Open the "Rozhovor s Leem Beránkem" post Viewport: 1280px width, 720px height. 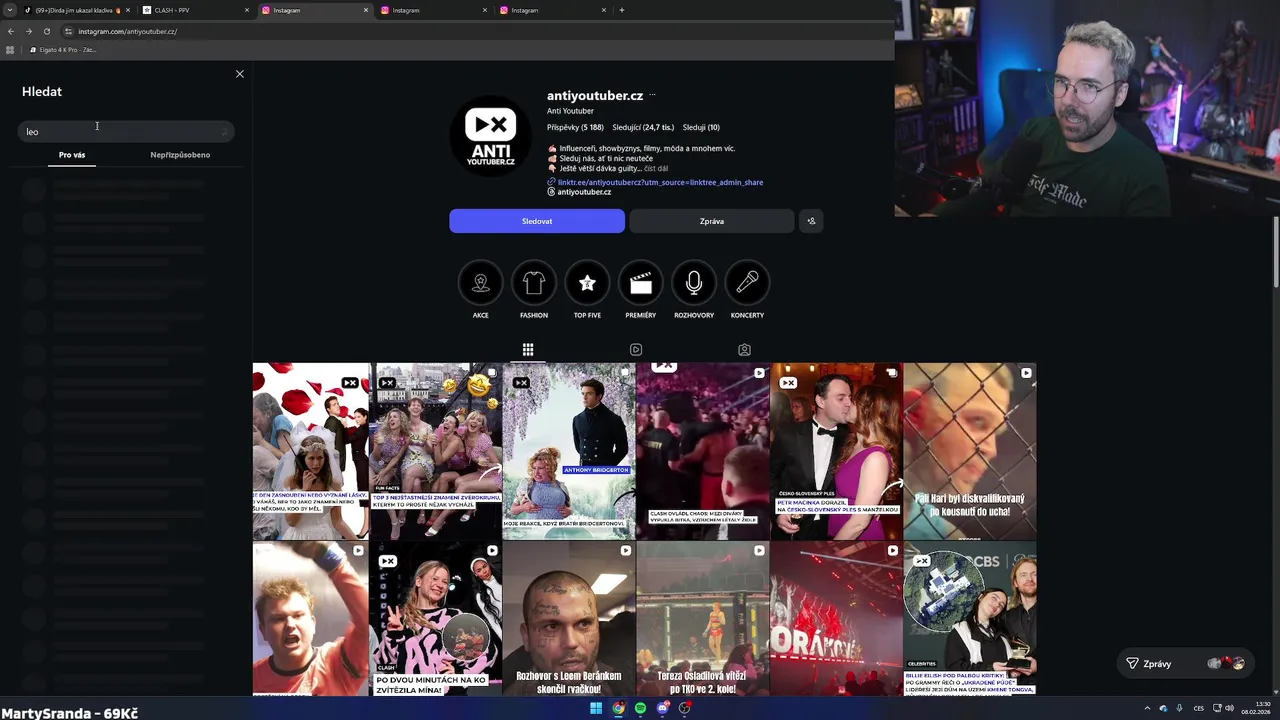tap(569, 619)
